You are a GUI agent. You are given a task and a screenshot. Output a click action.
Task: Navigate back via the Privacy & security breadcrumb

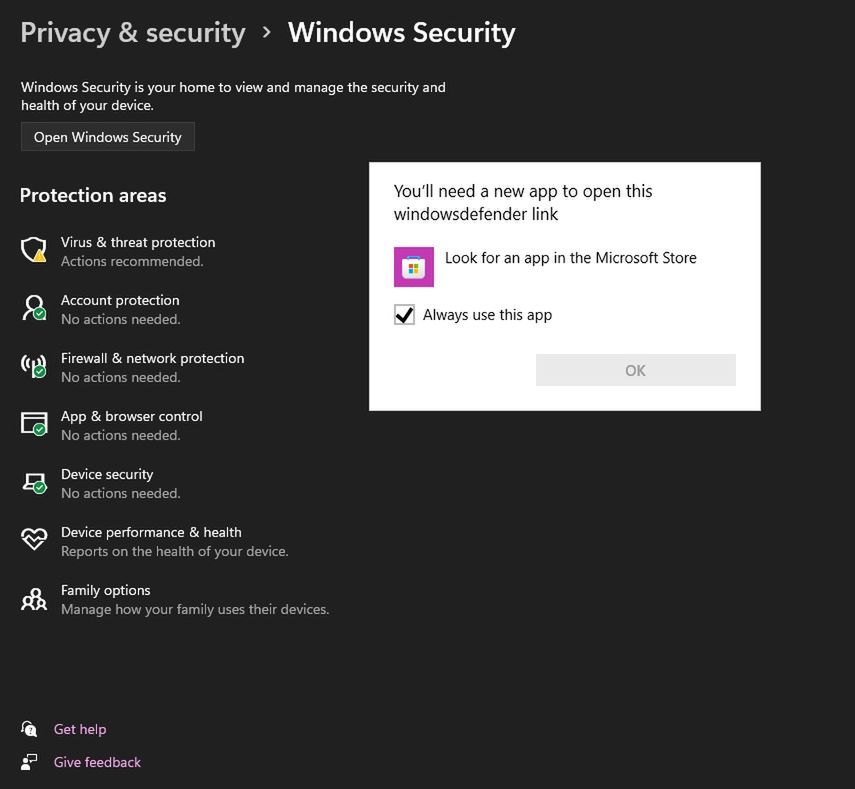pos(132,32)
